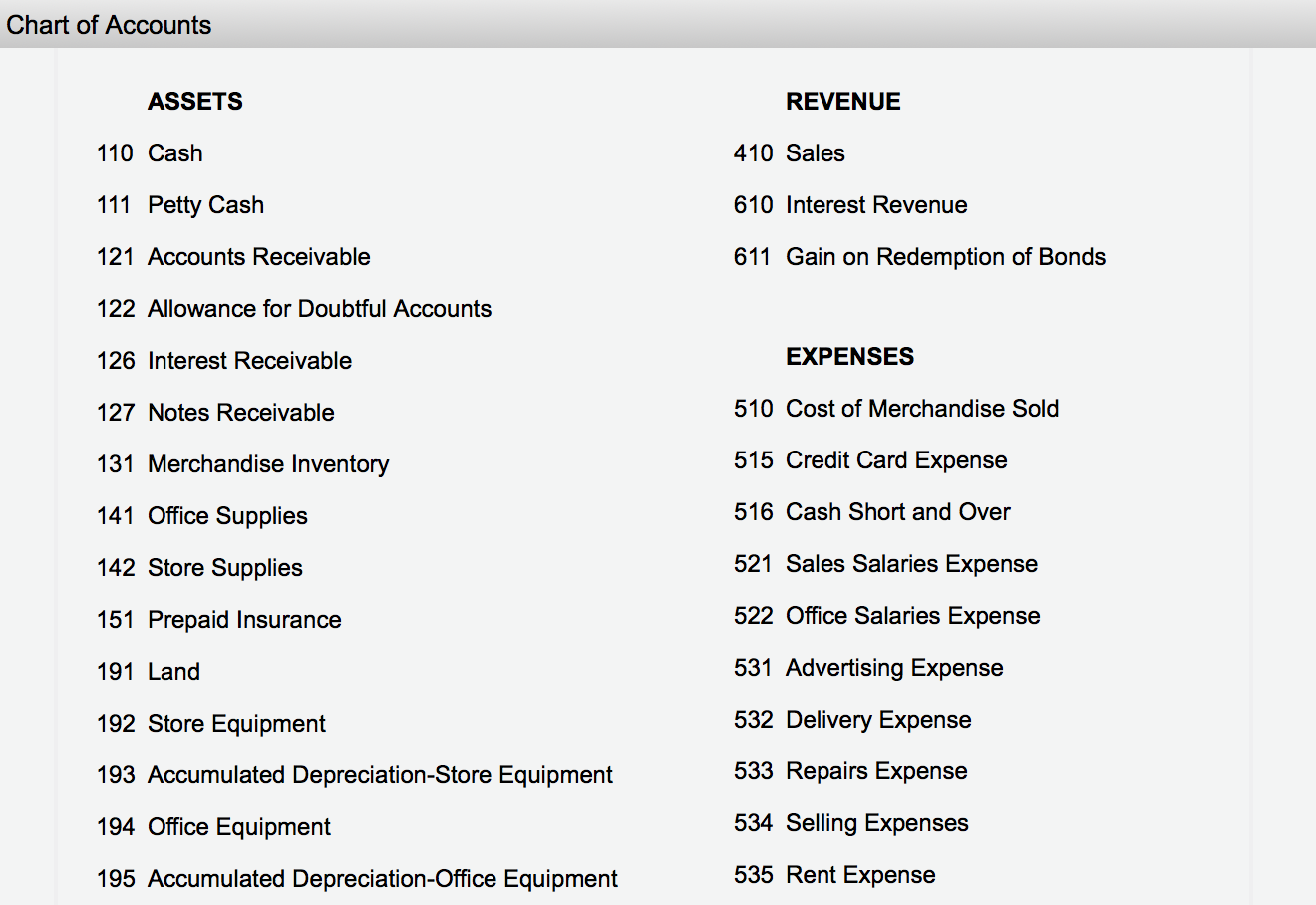Click 533 Repairs Expense
Viewport: 1316px width, 905px height.
tap(850, 771)
